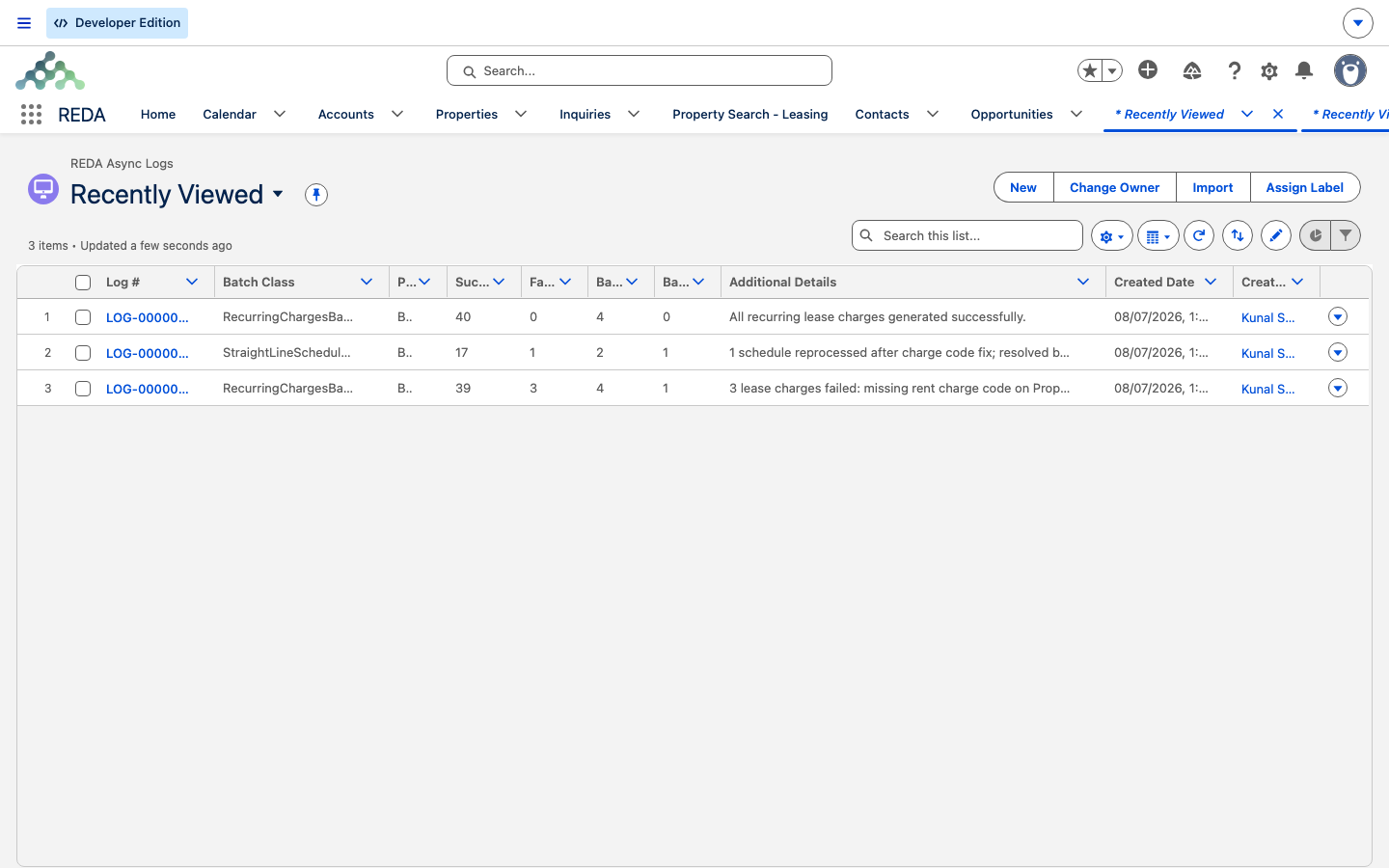This screenshot has height=868, width=1389.
Task: Open the Accounts tab dropdown chevron
Action: tap(397, 114)
